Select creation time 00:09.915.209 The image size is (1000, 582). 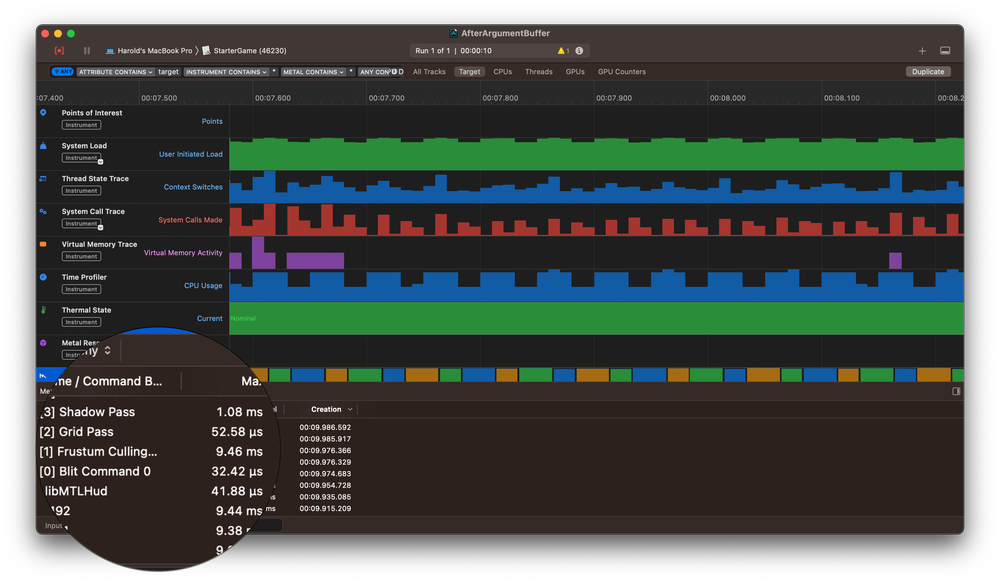coord(325,508)
